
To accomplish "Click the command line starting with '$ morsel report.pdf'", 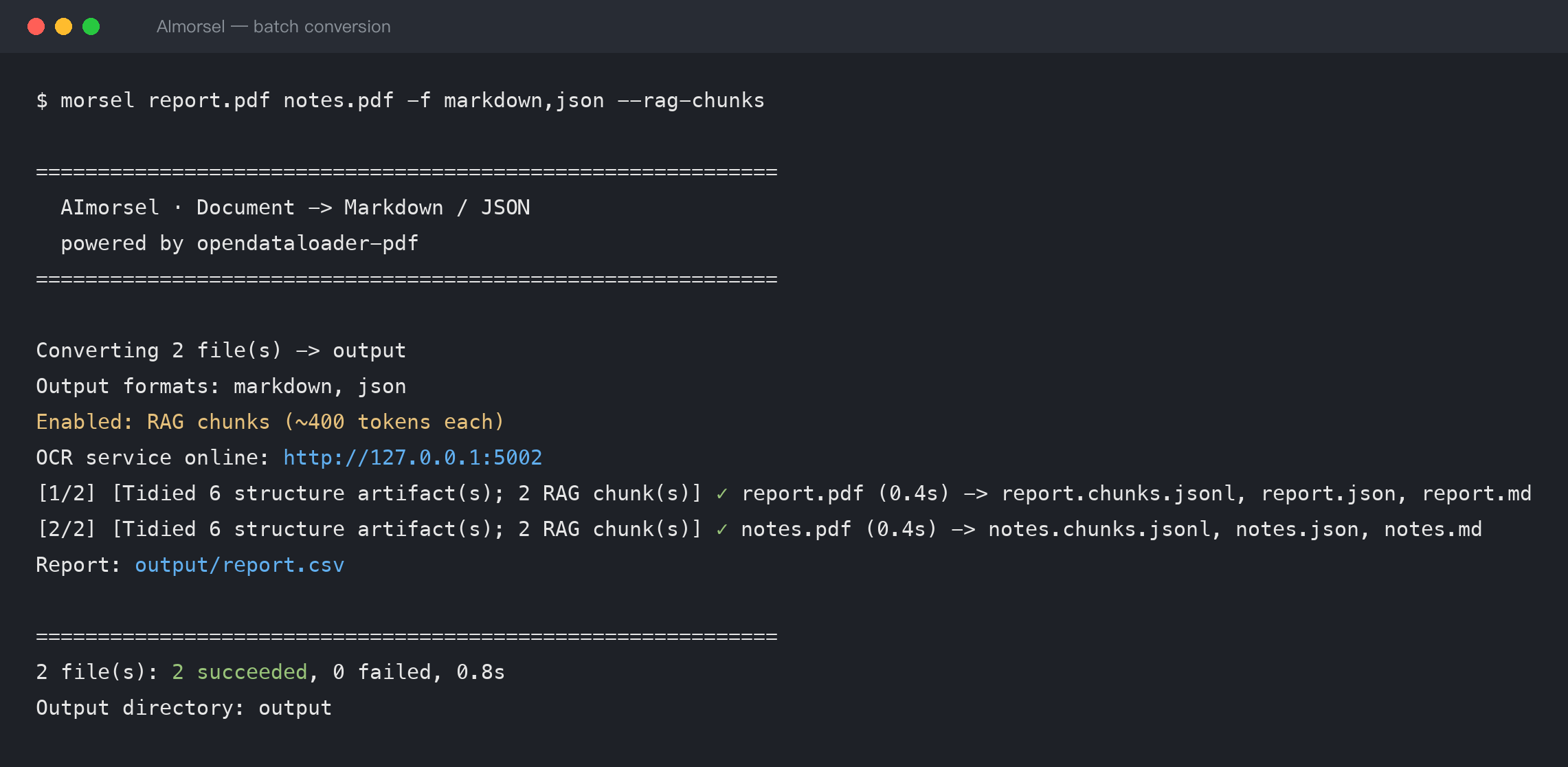I will pos(401,100).
